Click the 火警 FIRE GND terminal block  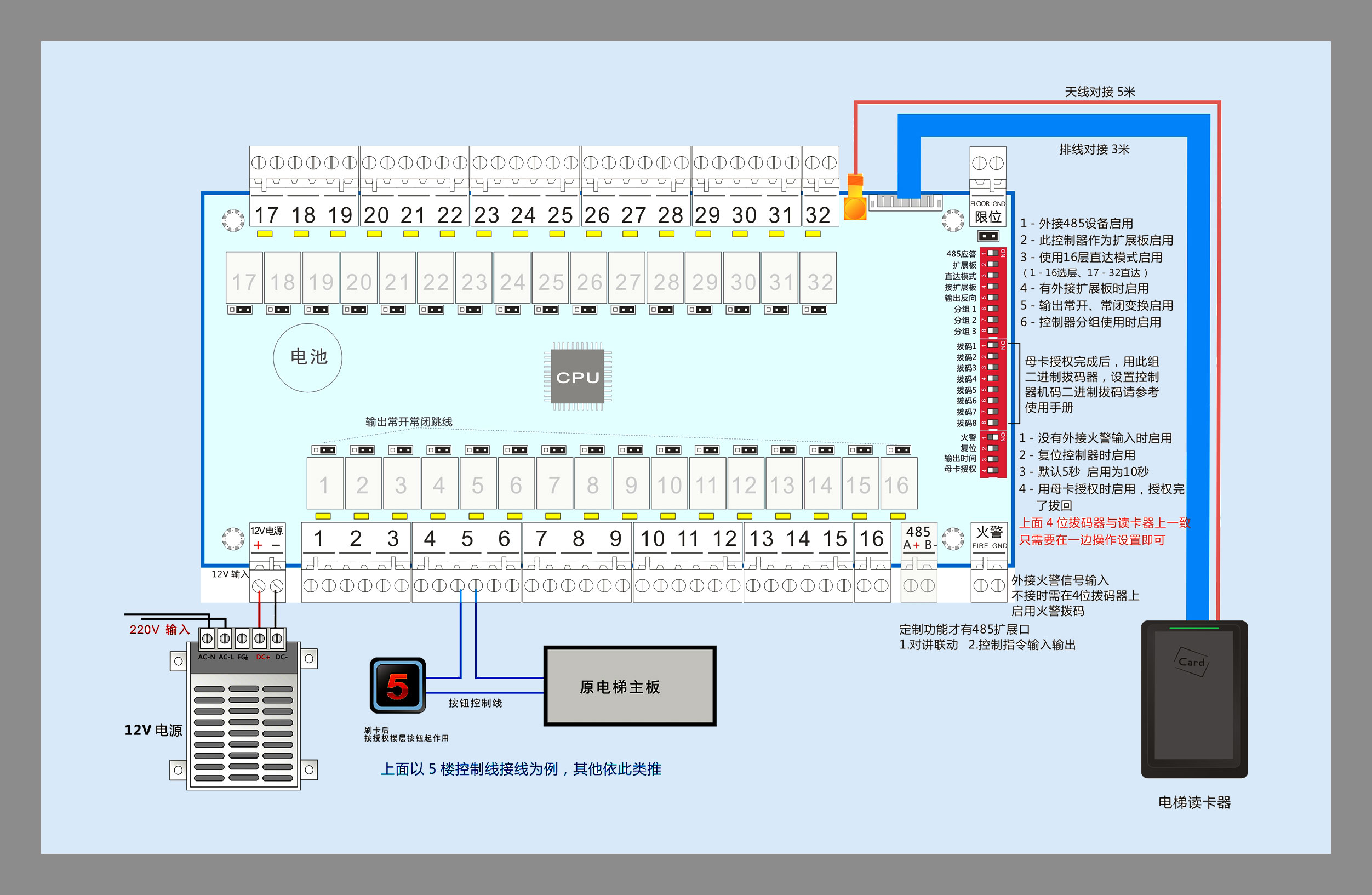(988, 562)
